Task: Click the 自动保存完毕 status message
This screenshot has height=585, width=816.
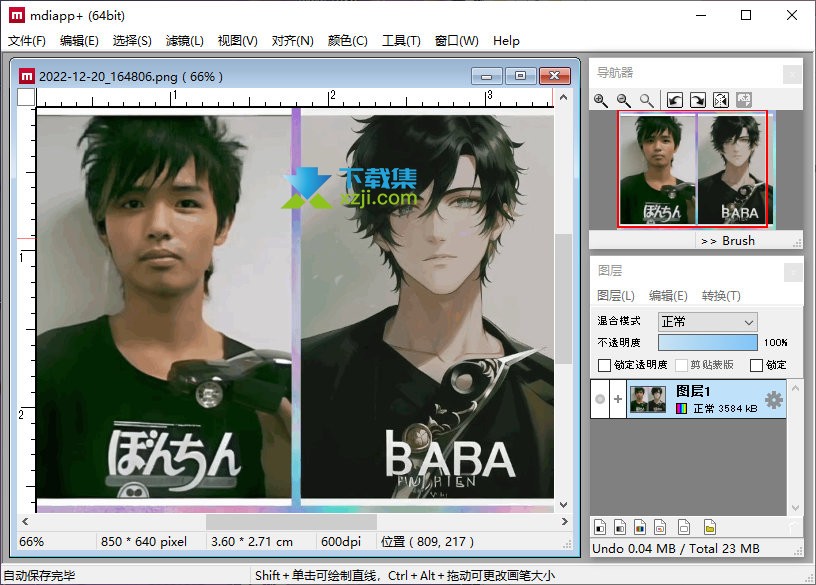Action: (x=40, y=576)
